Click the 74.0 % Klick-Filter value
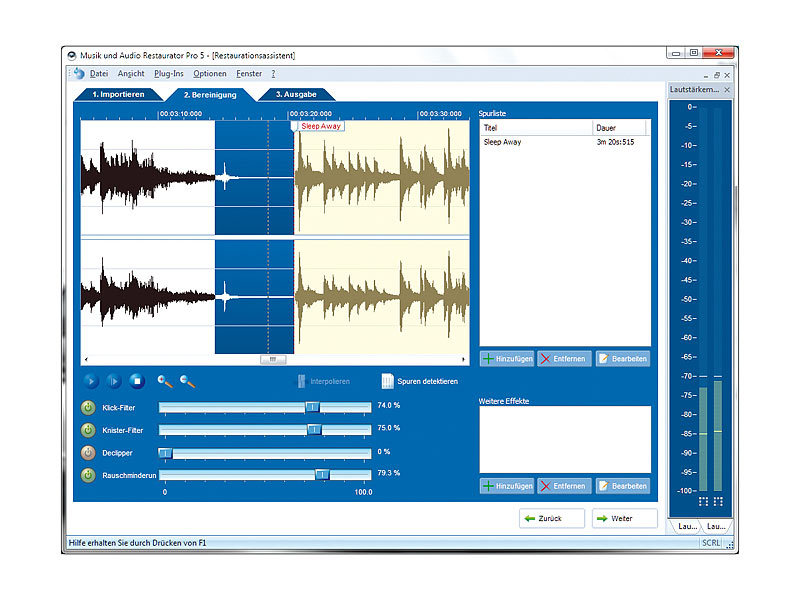This screenshot has width=800, height=600. click(x=389, y=405)
